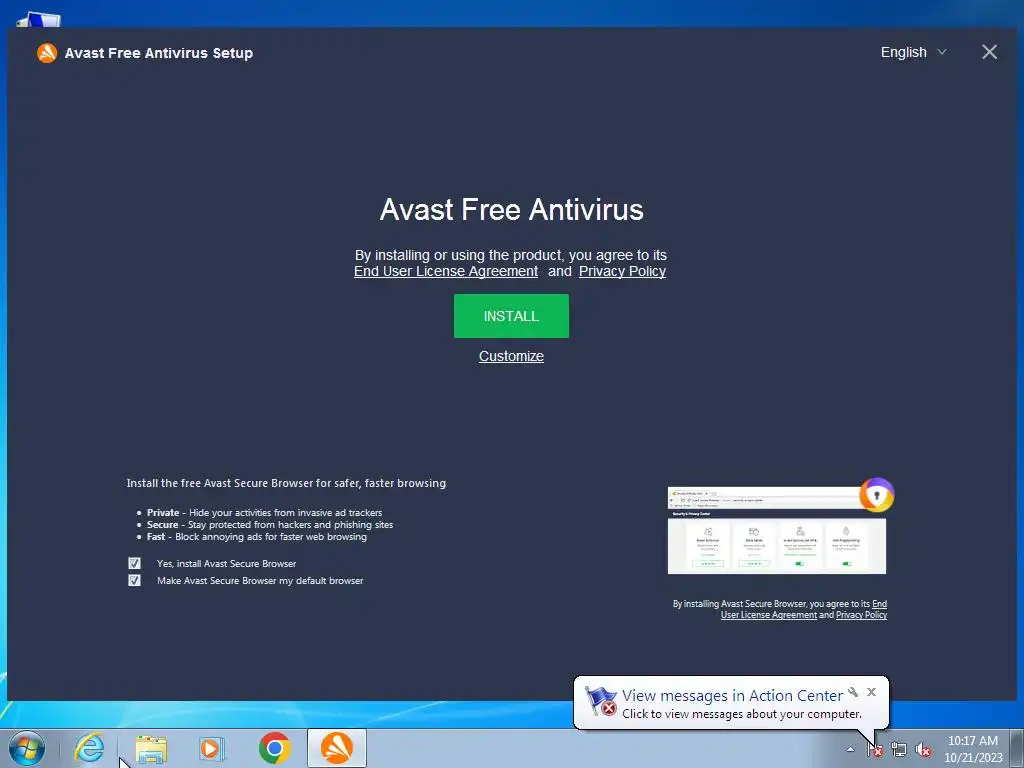Click the muted volume tray icon
The height and width of the screenshot is (768, 1024).
pyautogui.click(x=923, y=750)
